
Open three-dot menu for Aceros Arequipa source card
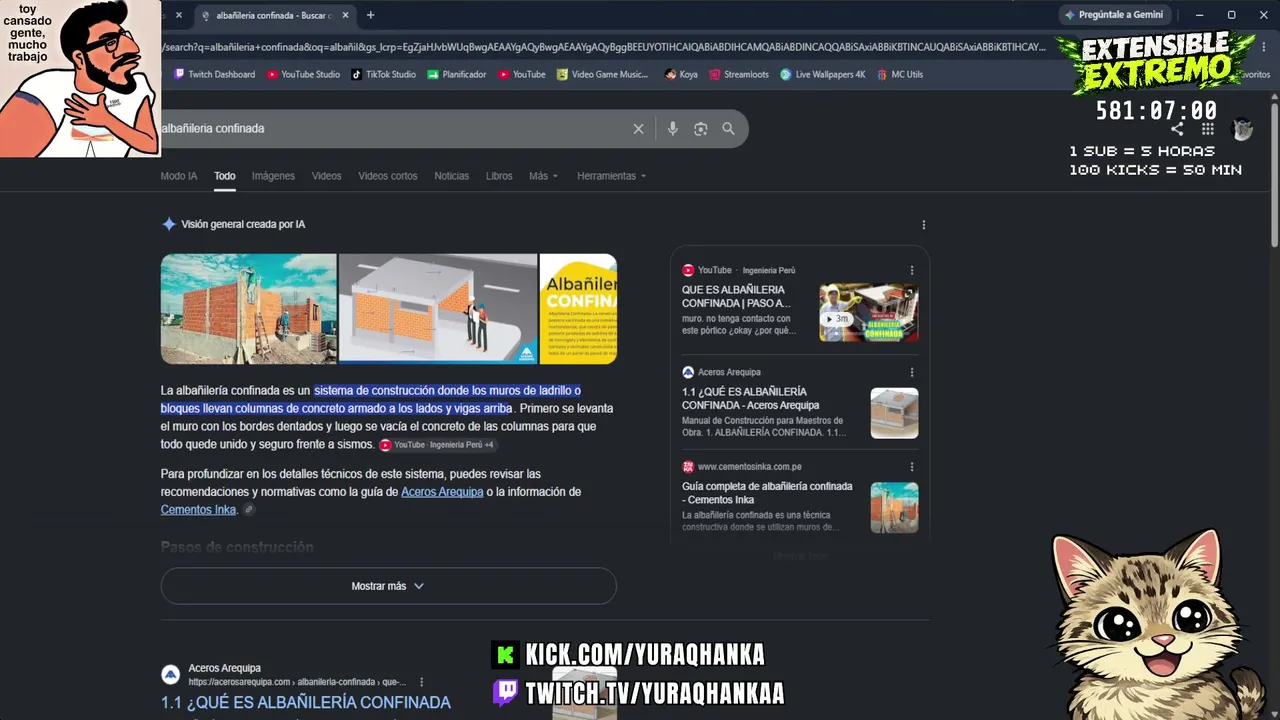coord(912,372)
